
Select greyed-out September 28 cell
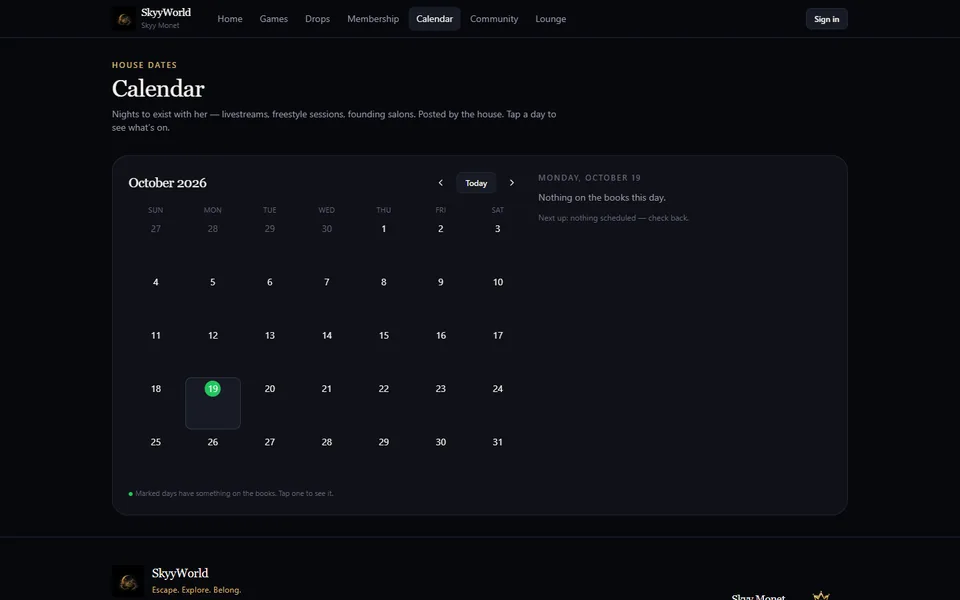pos(212,243)
